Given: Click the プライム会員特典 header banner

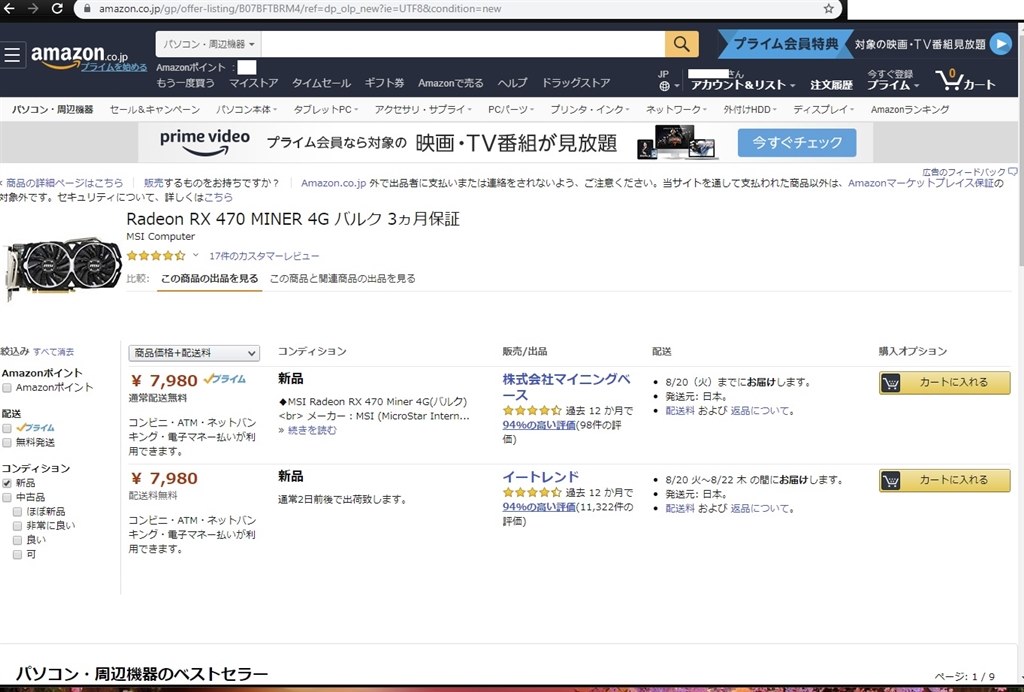Looking at the screenshot, I should [x=786, y=44].
